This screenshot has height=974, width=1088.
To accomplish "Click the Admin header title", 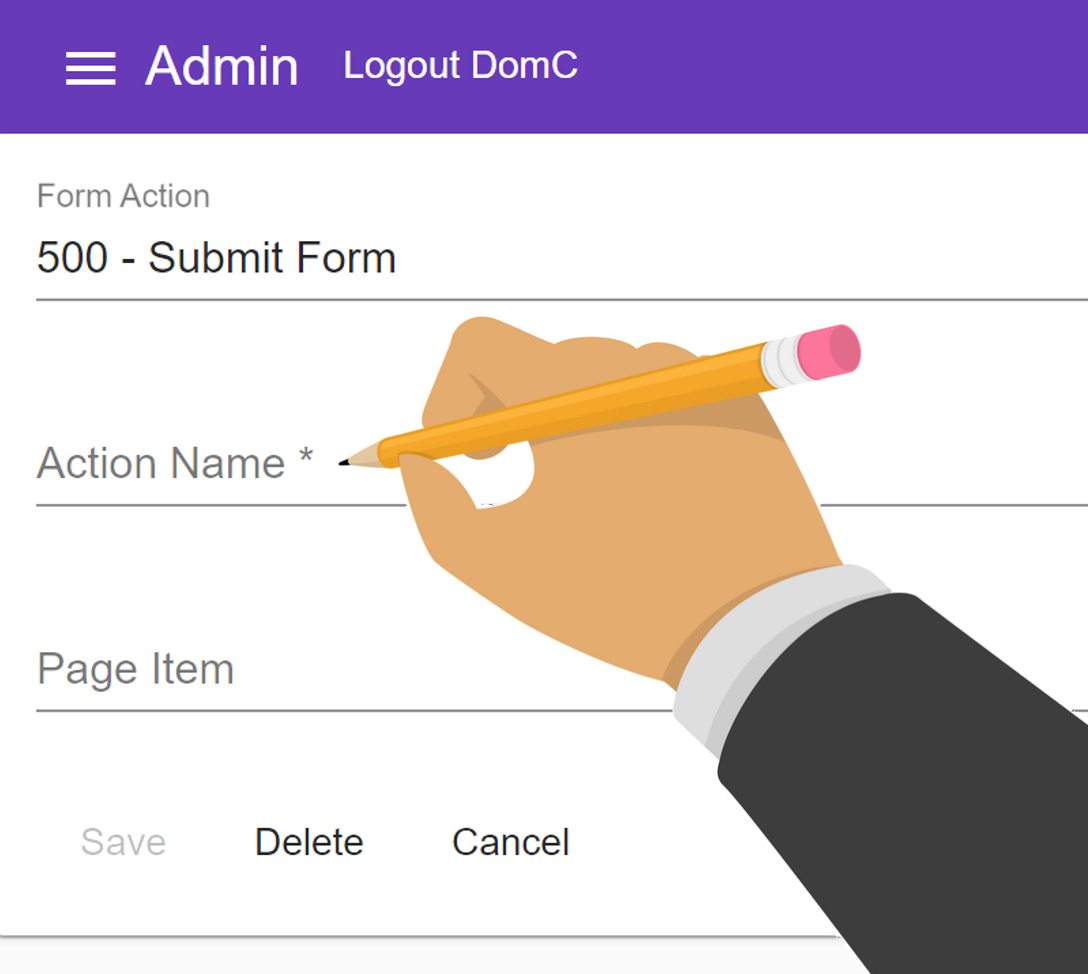I will pyautogui.click(x=222, y=67).
